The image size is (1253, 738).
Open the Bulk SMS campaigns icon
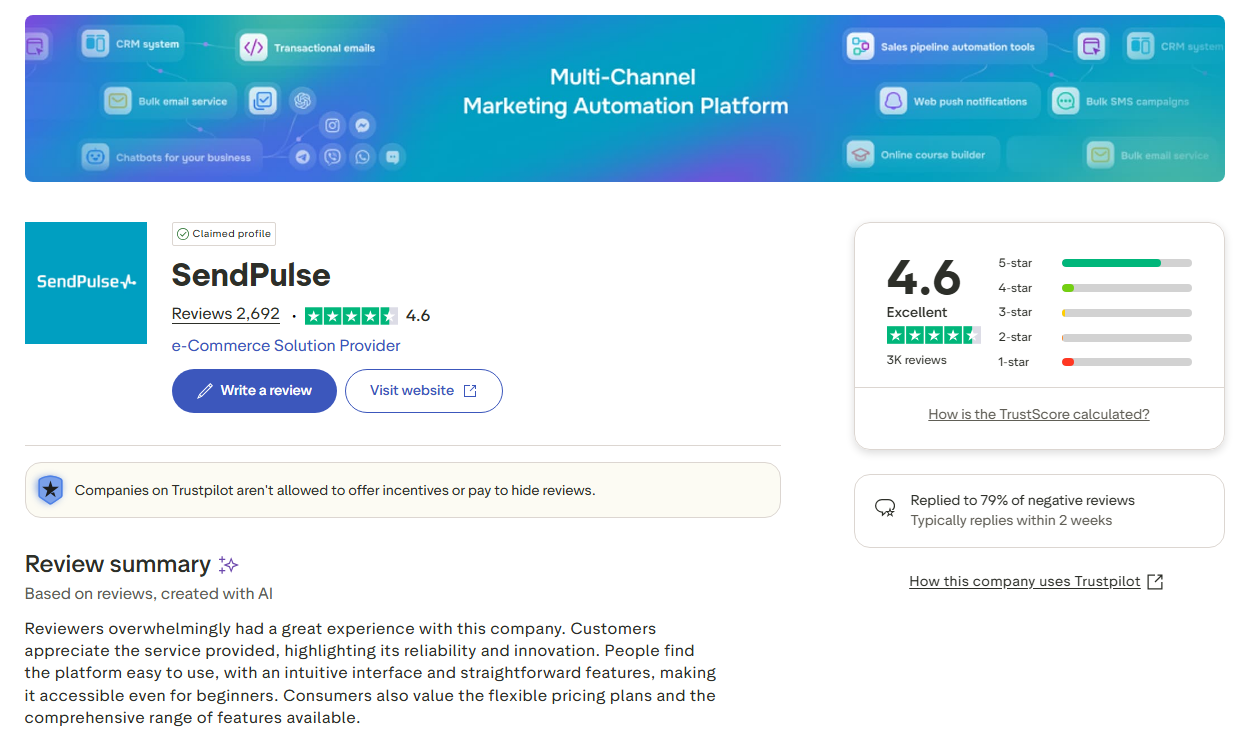pos(1063,101)
